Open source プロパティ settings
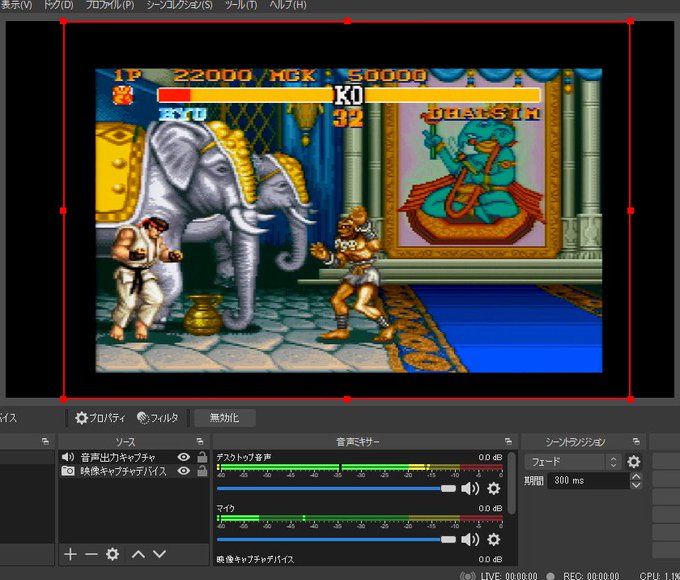The width and height of the screenshot is (680, 580). click(x=100, y=418)
